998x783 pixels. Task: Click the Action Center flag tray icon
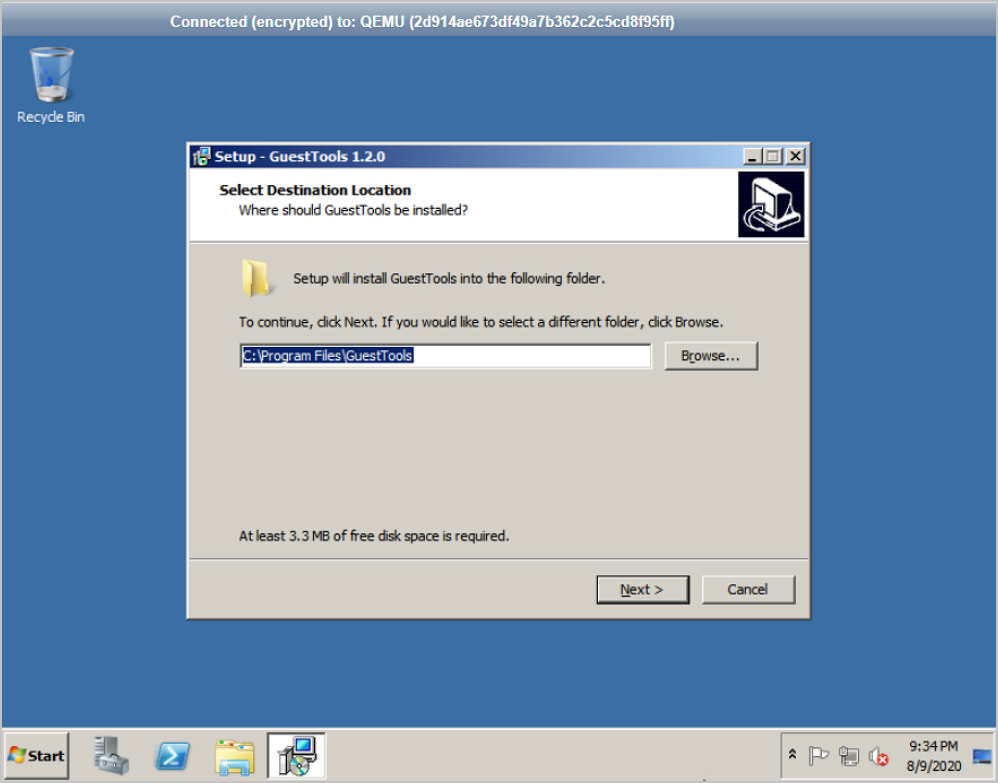pyautogui.click(x=818, y=756)
